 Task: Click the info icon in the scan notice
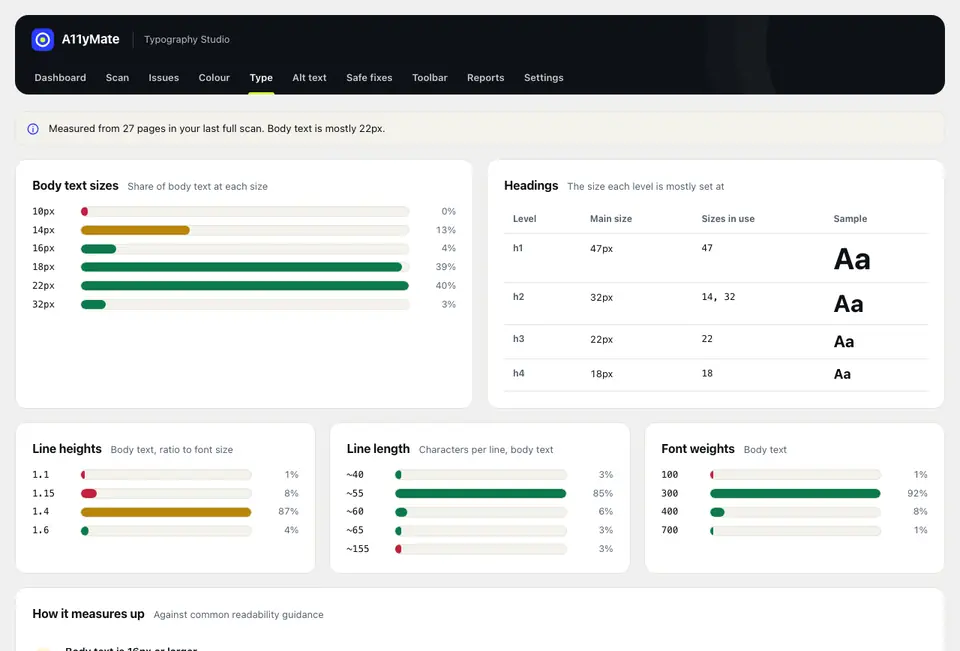point(33,129)
